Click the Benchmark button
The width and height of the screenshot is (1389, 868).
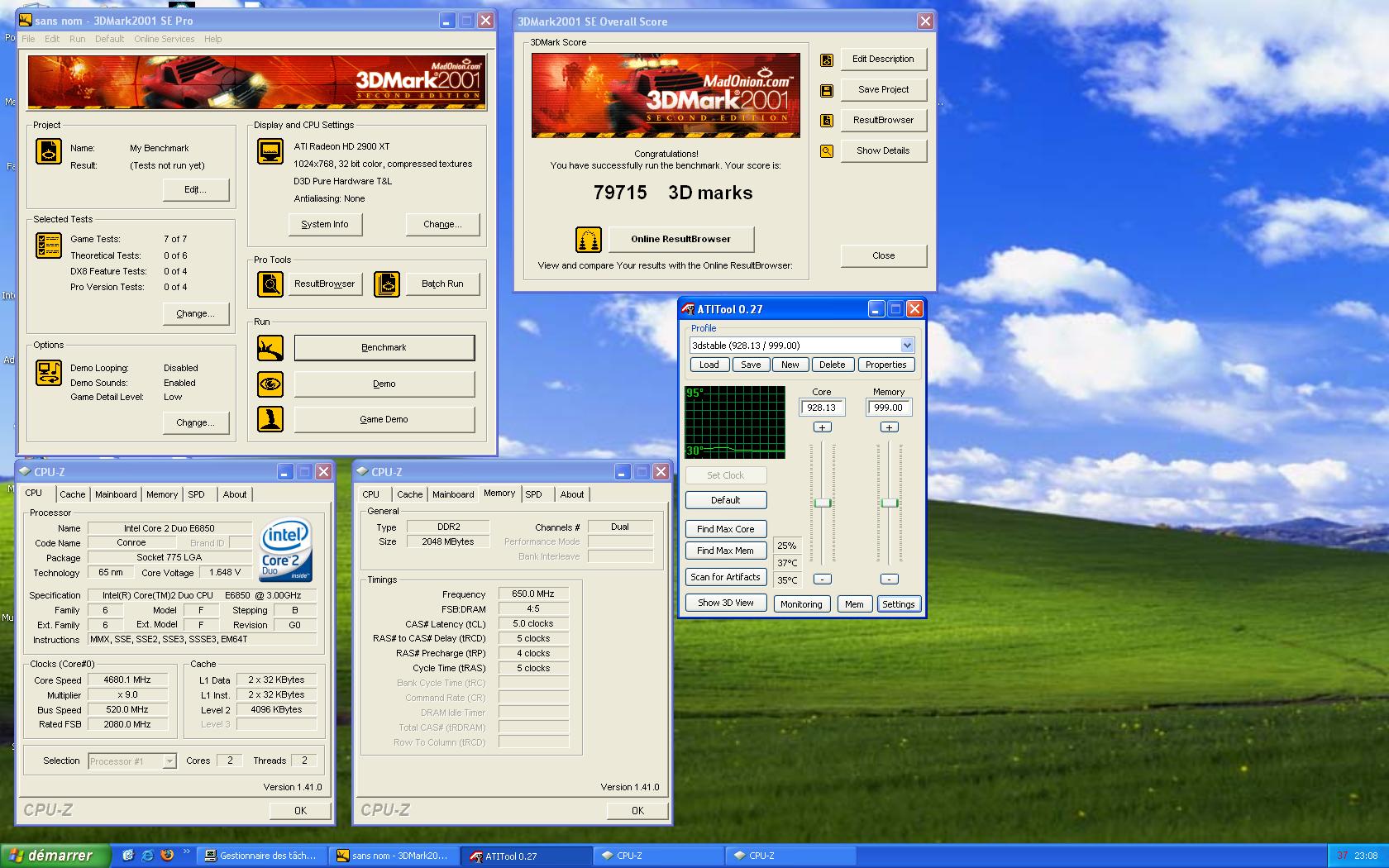tap(384, 347)
